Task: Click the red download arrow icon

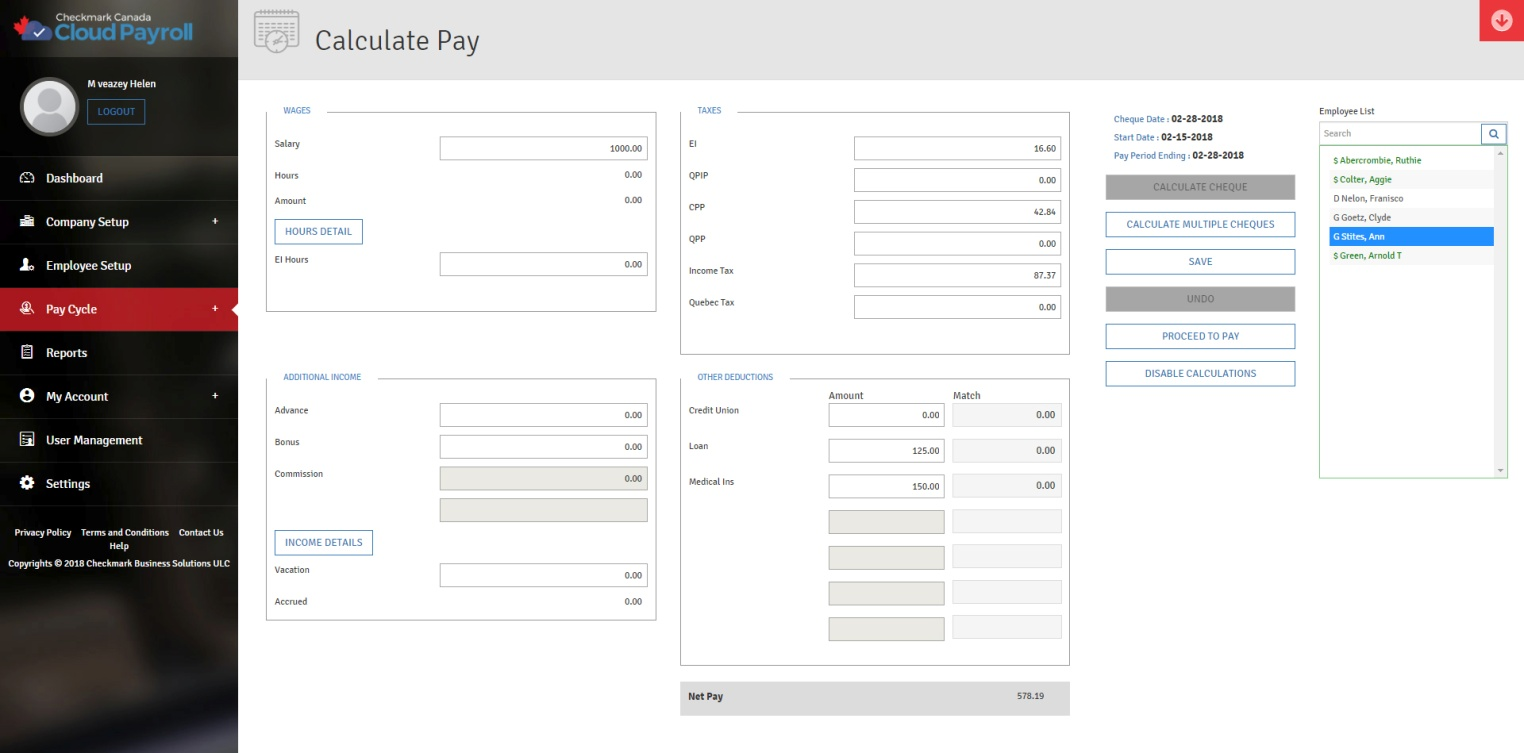Action: pos(1501,21)
